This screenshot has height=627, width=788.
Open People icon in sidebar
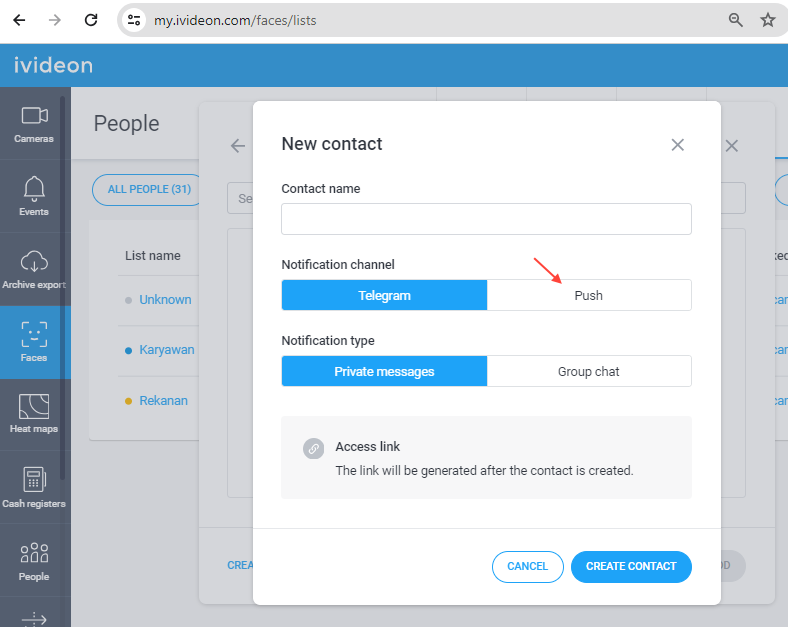pos(34,553)
